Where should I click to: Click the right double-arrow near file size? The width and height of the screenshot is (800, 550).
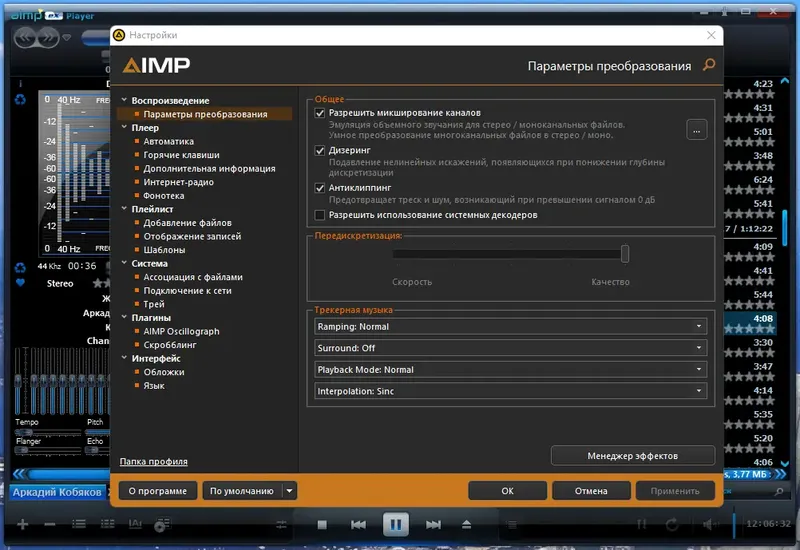[x=781, y=474]
